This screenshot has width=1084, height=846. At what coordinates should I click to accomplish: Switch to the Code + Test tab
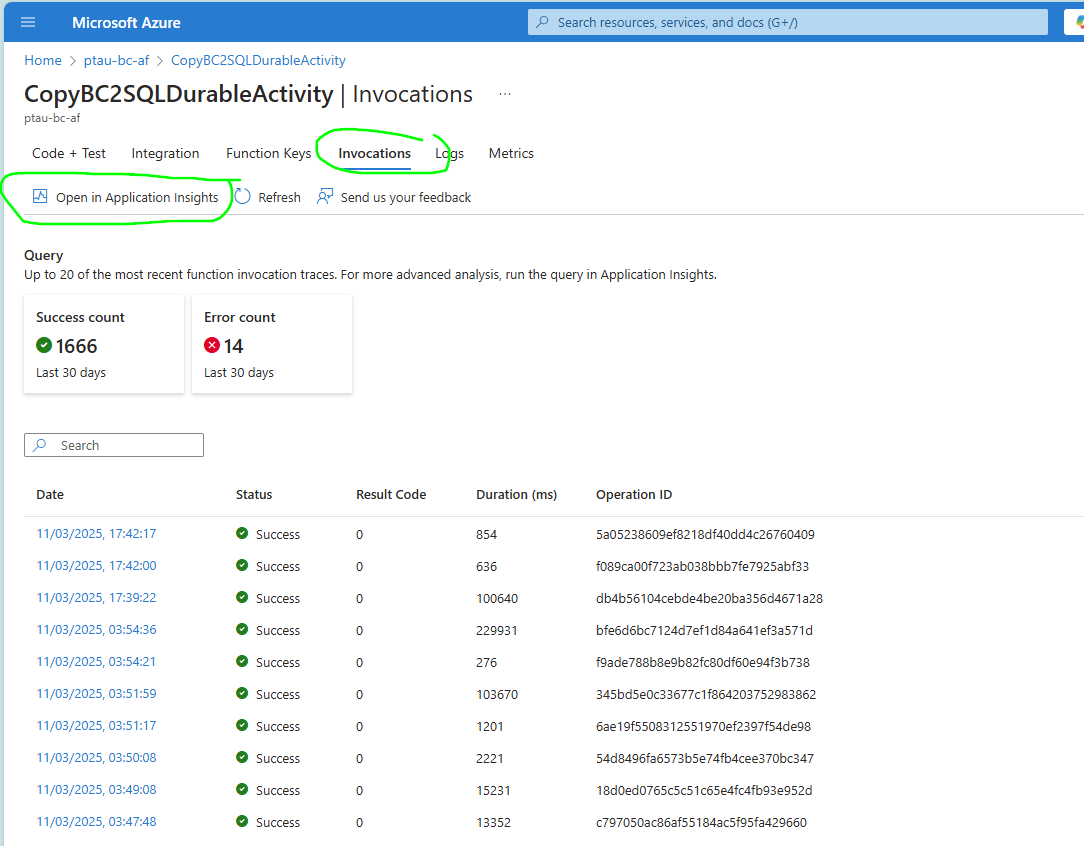(68, 153)
